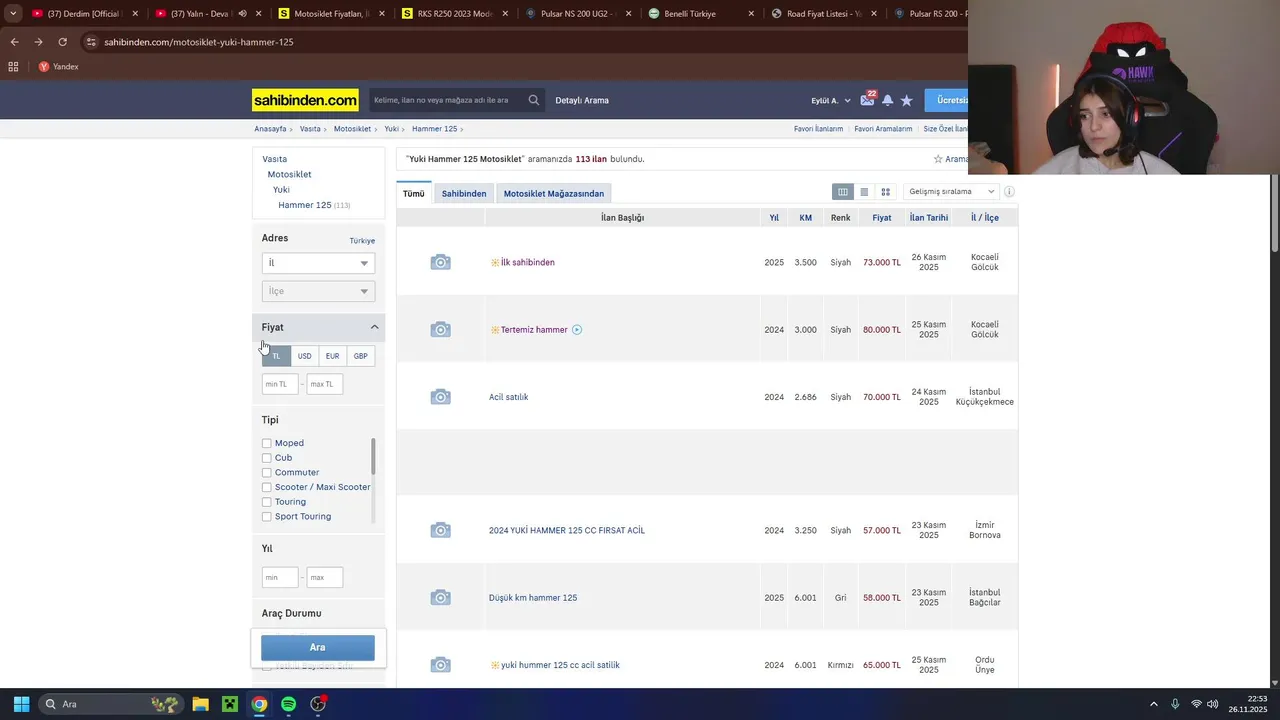
Task: Open the tab search dropdown arrow in browser
Action: pyautogui.click(x=13, y=14)
